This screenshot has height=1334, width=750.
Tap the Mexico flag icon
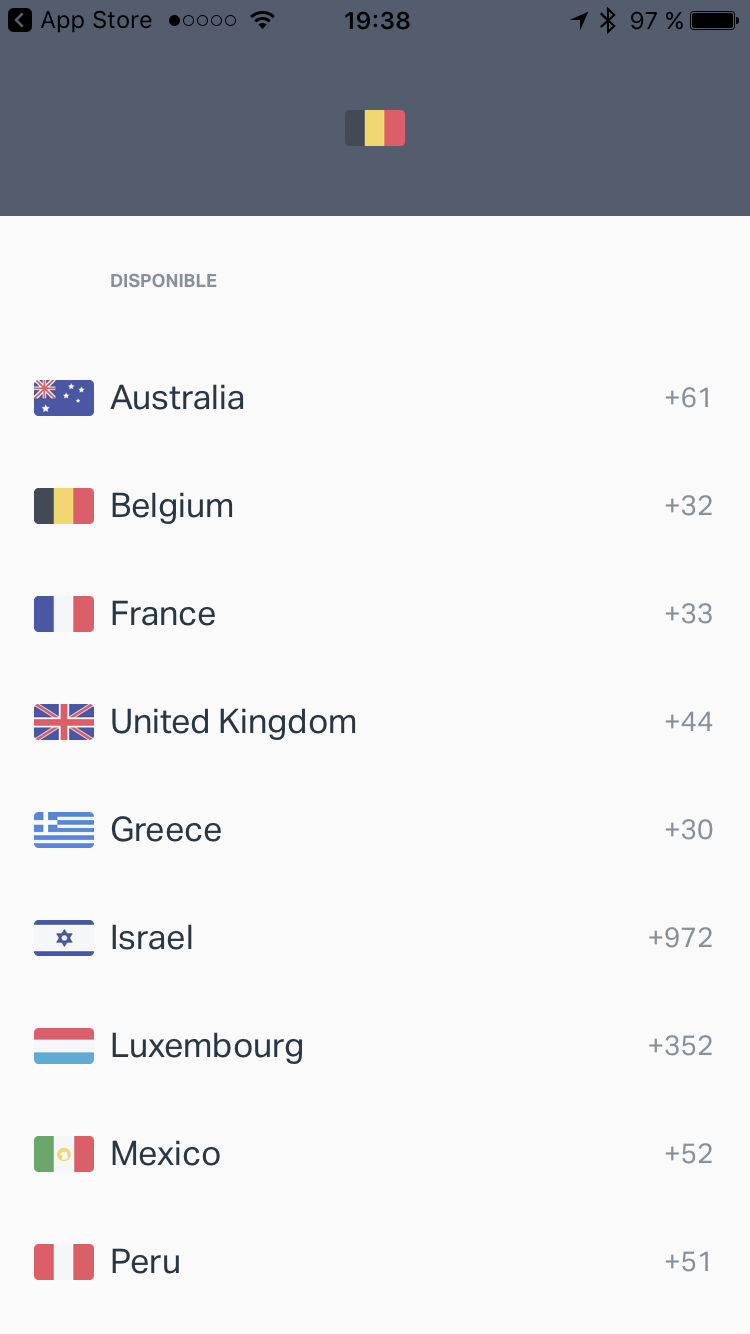[64, 1154]
